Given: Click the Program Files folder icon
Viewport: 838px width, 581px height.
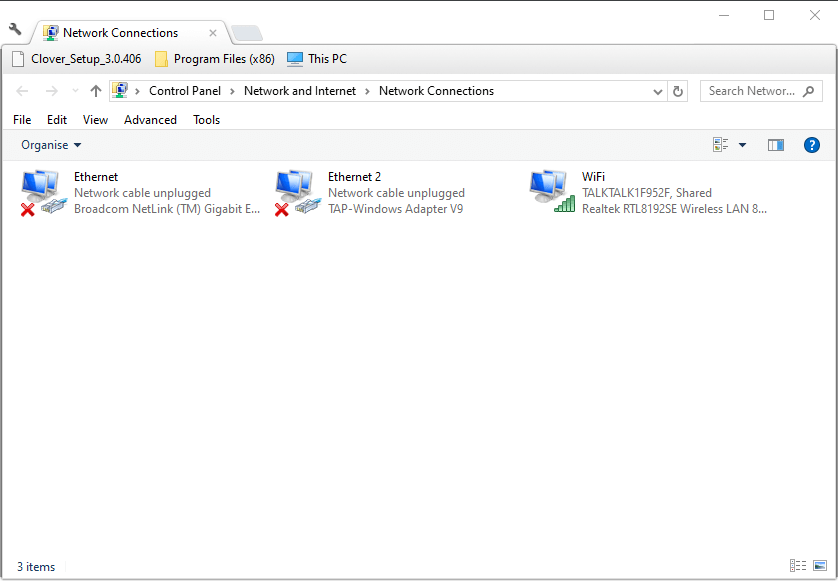Looking at the screenshot, I should point(161,59).
